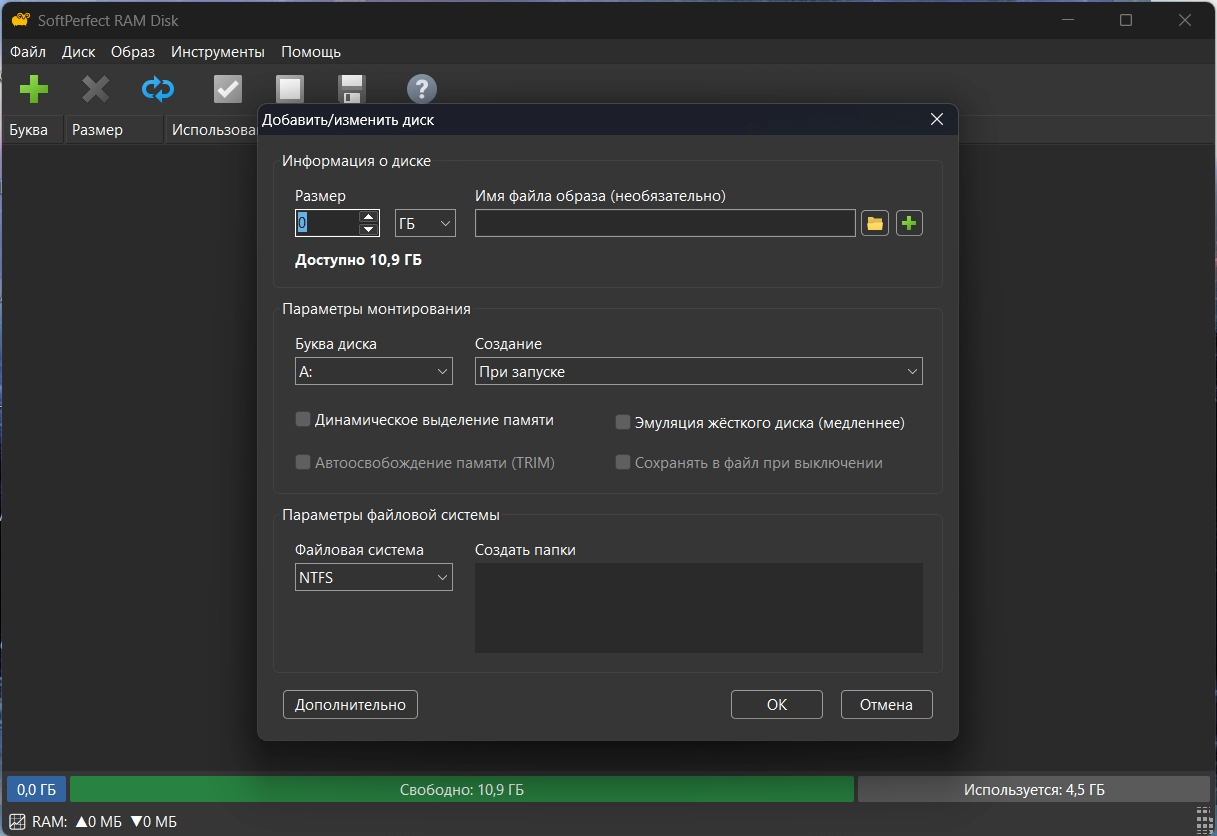Open the Буква диска A: dropdown
This screenshot has width=1217, height=836.
point(374,371)
